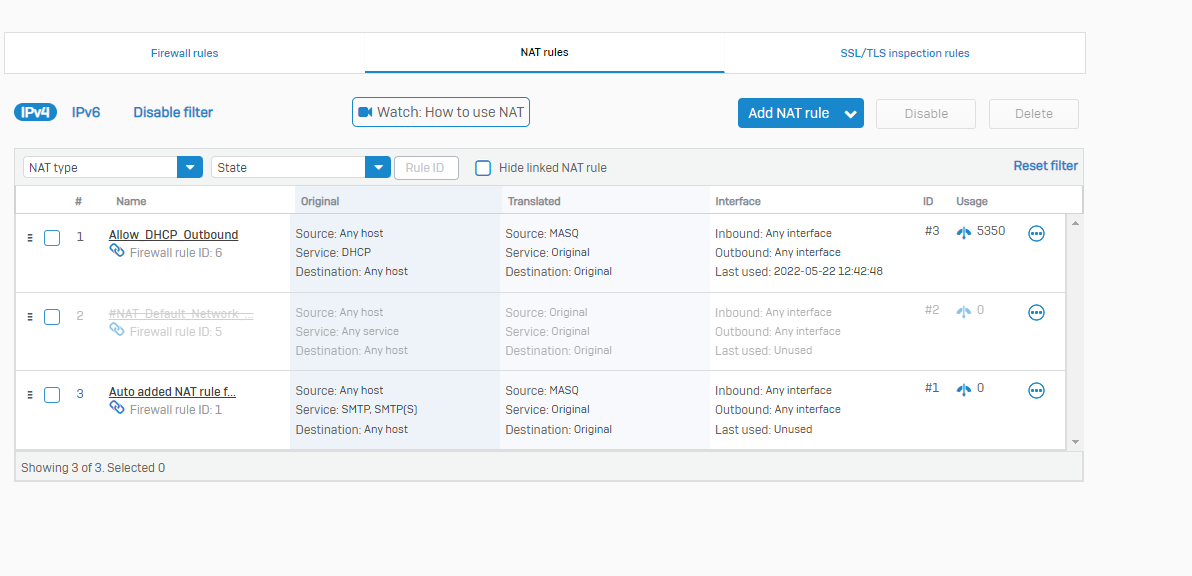The width and height of the screenshot is (1192, 576).
Task: Click the drag handle of Auto added NAT rule row
Action: click(30, 394)
